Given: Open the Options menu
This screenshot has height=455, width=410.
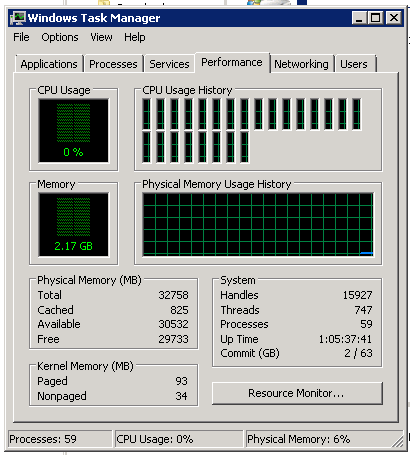Looking at the screenshot, I should [x=60, y=37].
